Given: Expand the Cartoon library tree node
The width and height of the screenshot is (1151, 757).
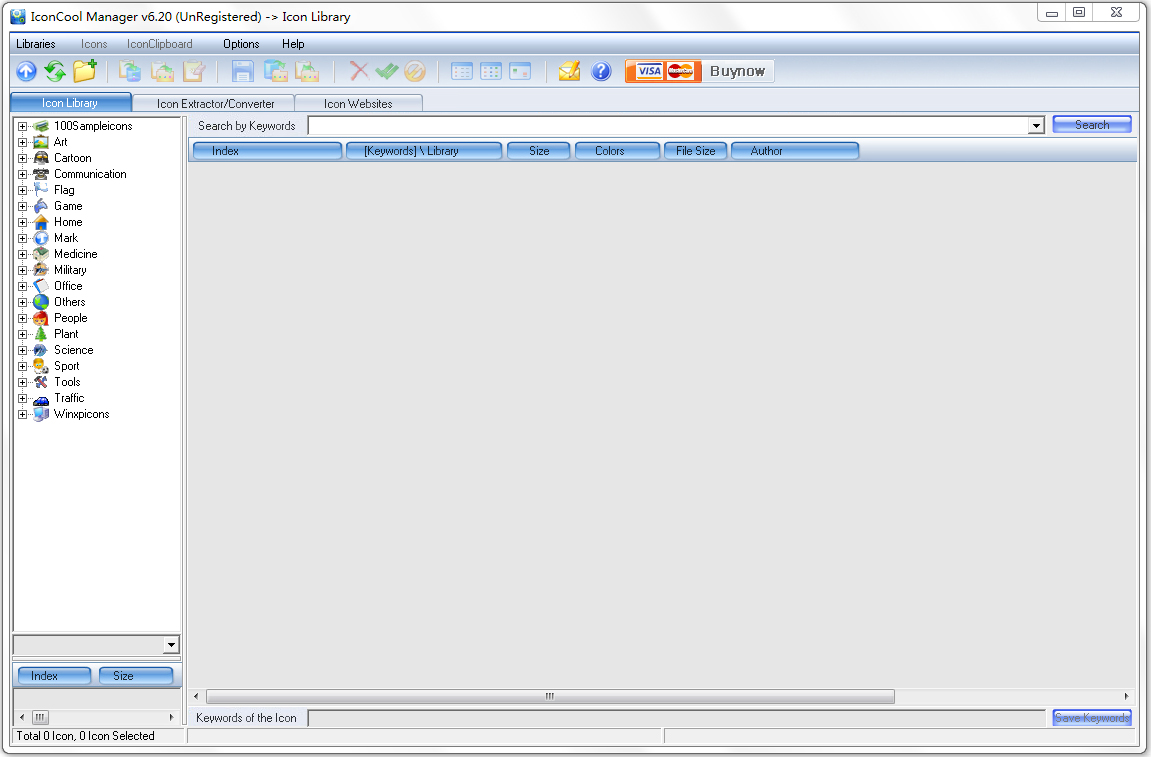Looking at the screenshot, I should click(x=22, y=158).
